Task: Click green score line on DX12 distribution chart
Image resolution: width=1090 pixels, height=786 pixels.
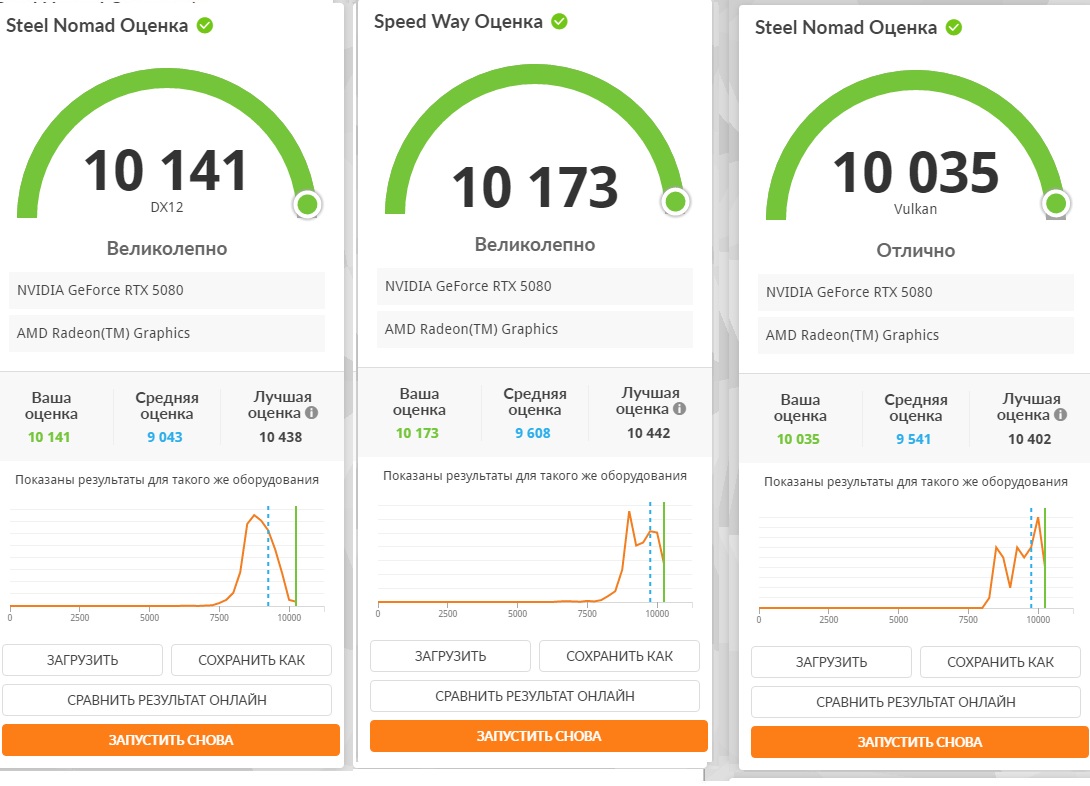Action: click(x=296, y=556)
